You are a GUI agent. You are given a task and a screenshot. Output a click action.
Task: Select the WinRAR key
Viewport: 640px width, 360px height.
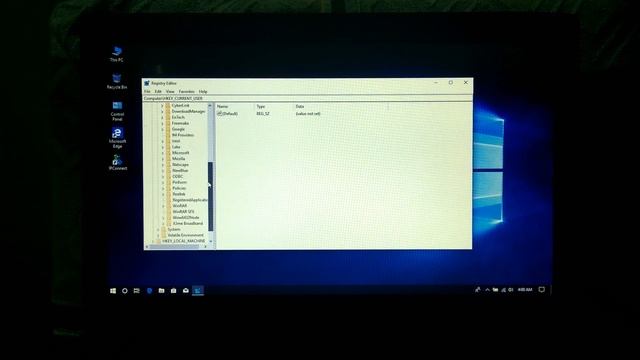click(x=180, y=206)
